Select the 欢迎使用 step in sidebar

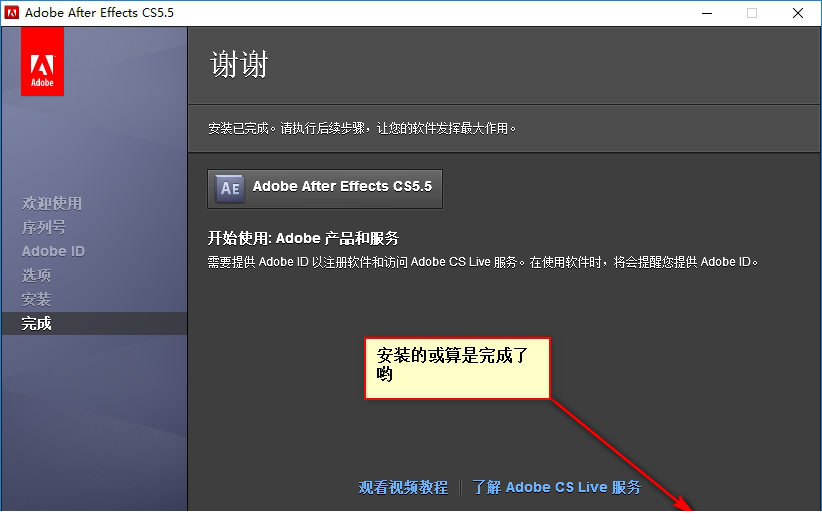pyautogui.click(x=52, y=203)
